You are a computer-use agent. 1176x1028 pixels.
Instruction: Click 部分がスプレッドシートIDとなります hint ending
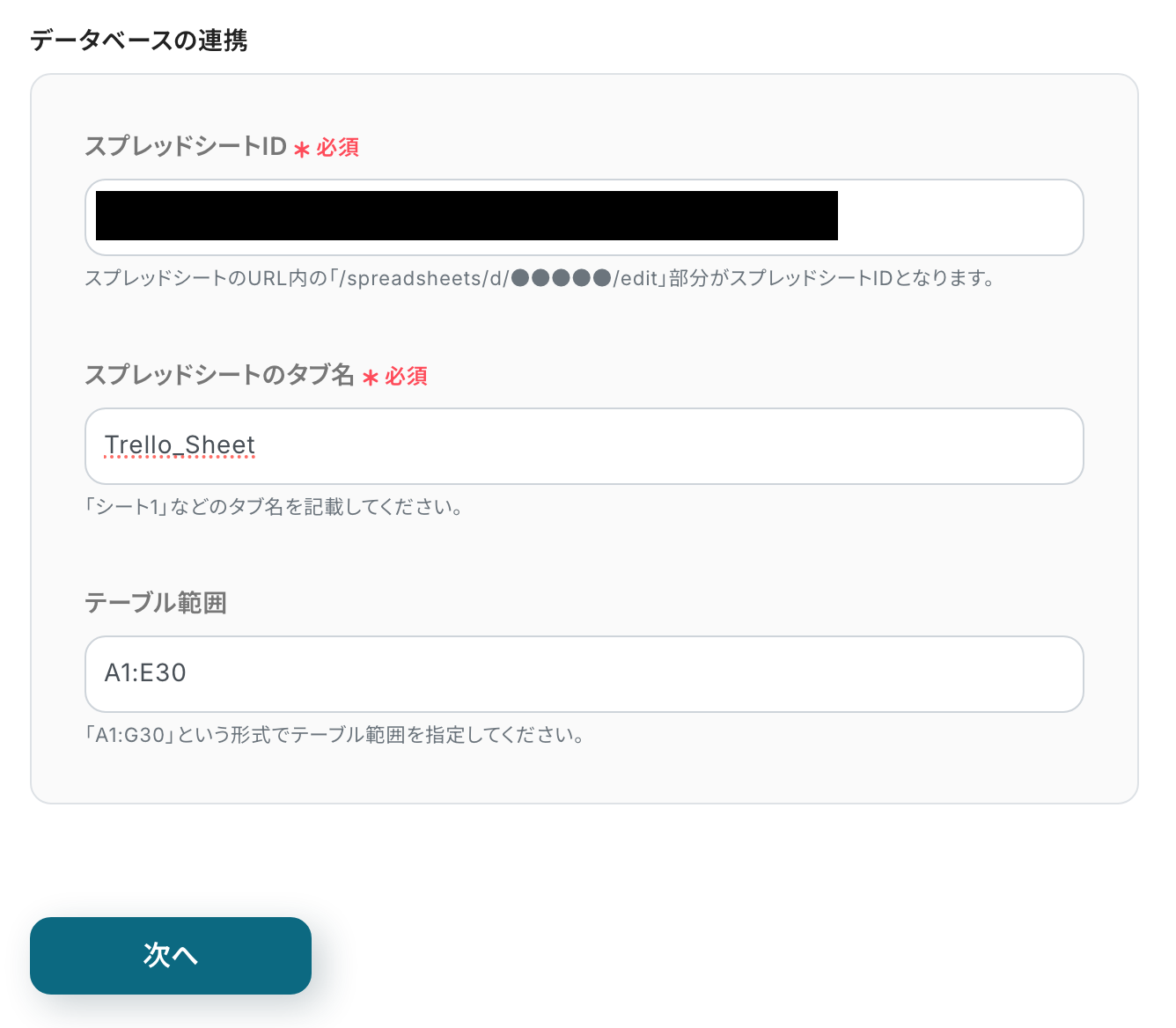coord(832,279)
